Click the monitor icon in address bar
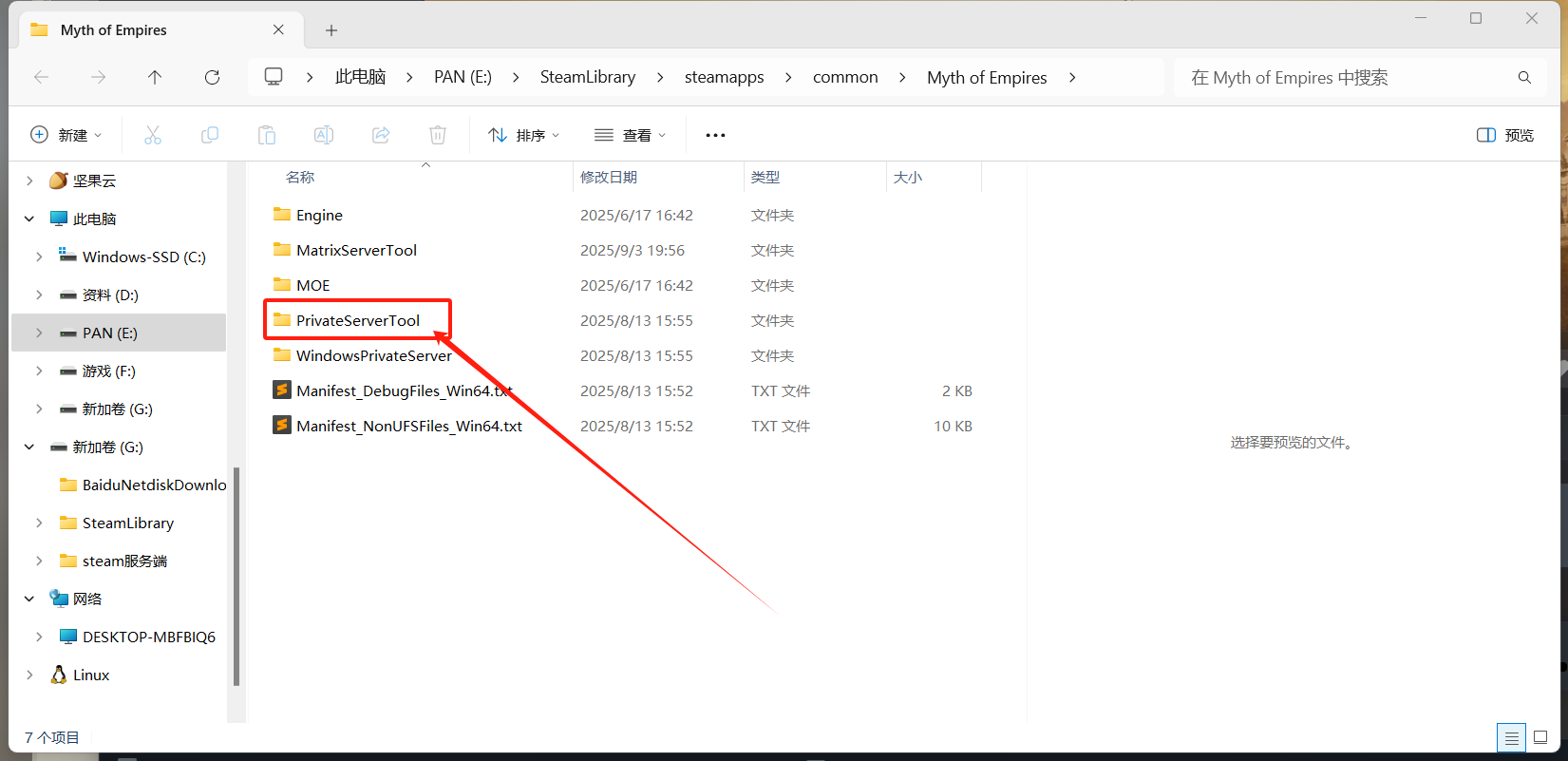Screen dimensions: 1568x761 tap(274, 77)
